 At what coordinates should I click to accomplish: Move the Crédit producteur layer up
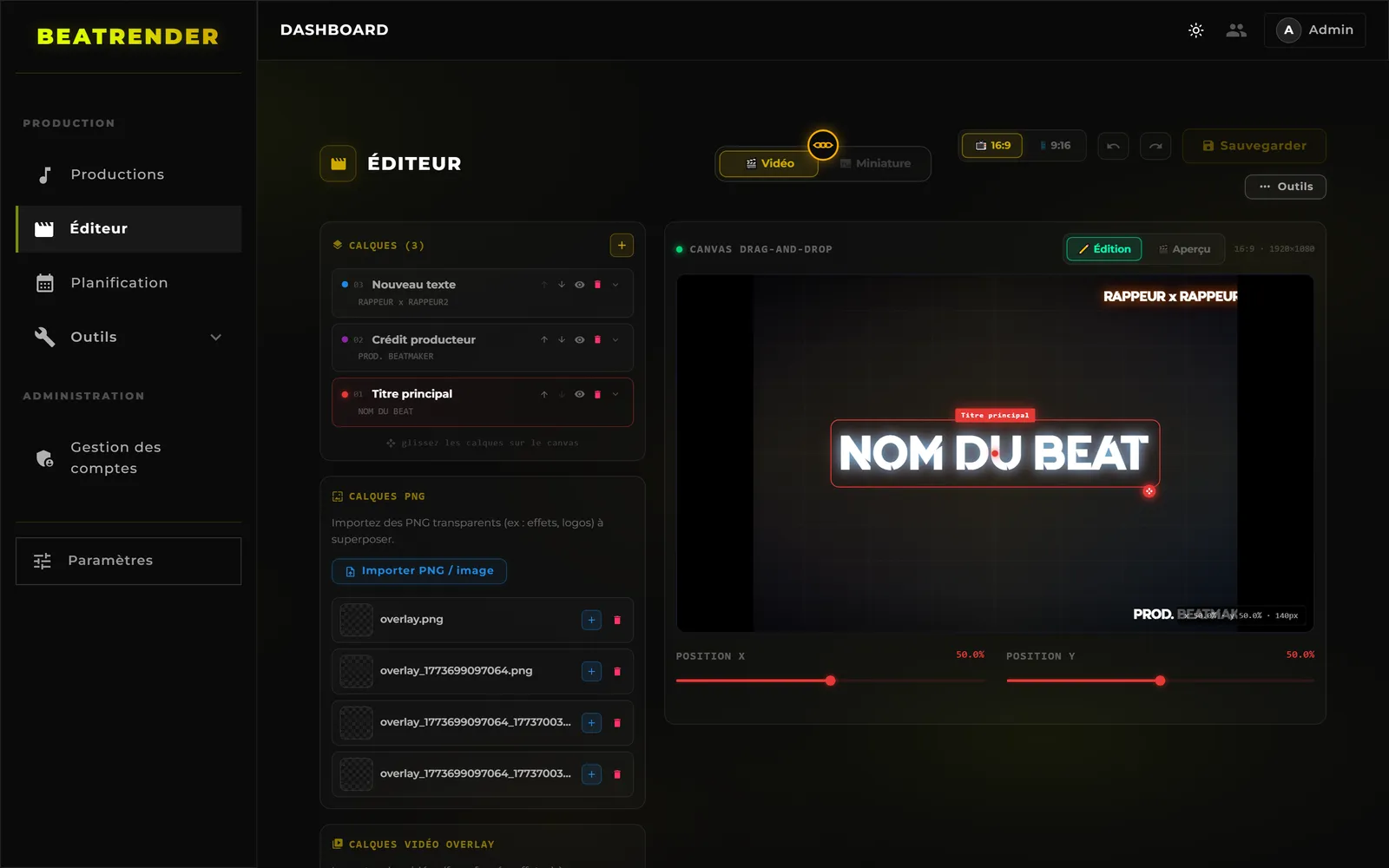[x=544, y=339]
